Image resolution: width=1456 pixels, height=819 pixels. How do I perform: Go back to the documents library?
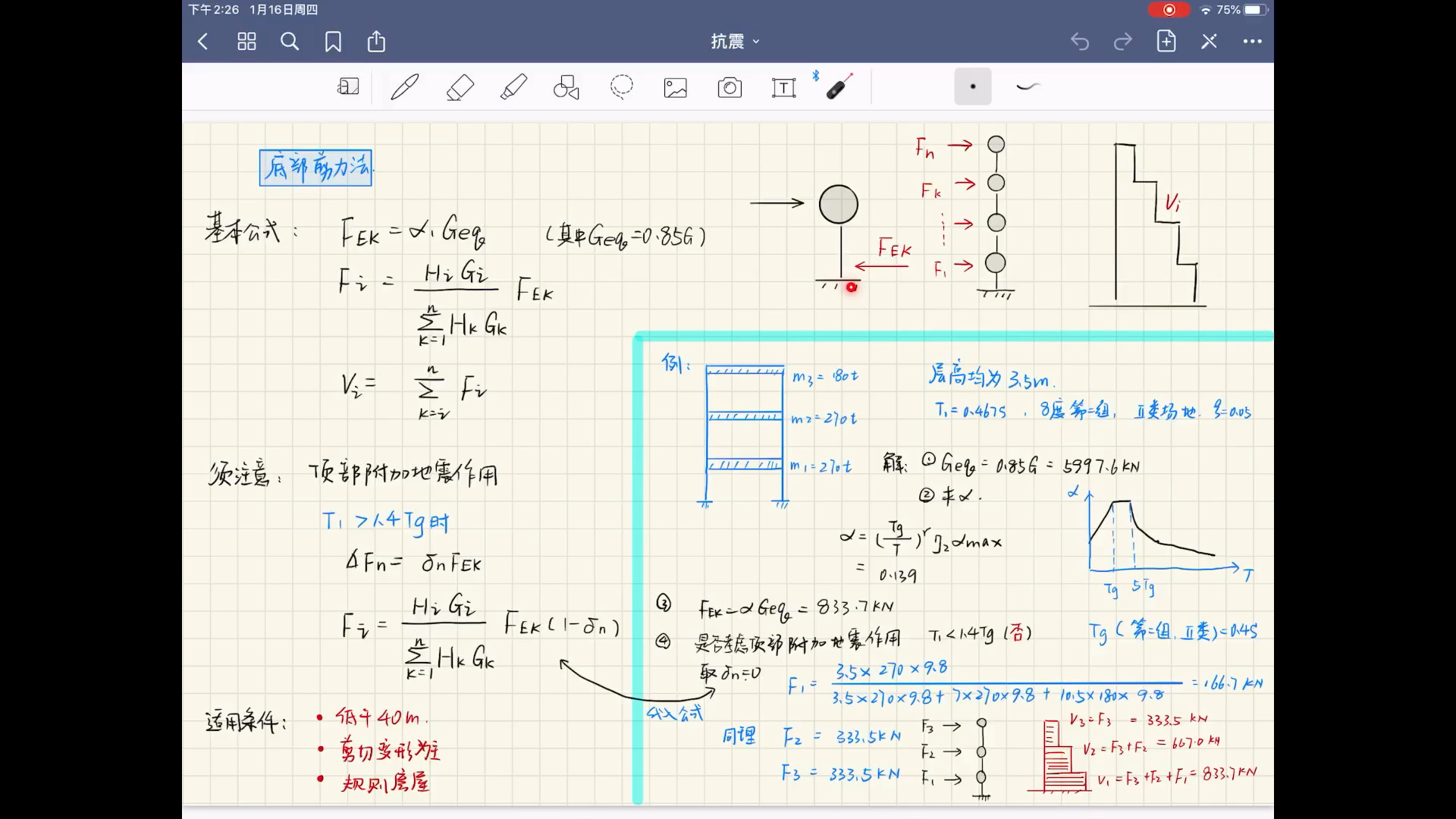(x=202, y=42)
